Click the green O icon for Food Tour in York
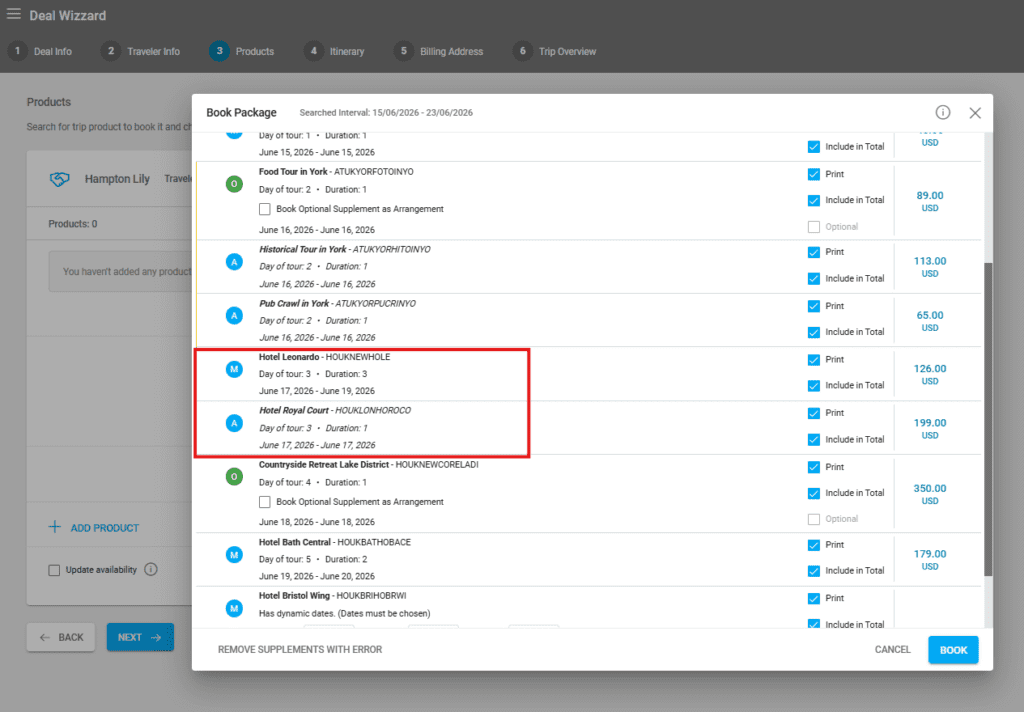Image resolution: width=1024 pixels, height=712 pixels. pyautogui.click(x=234, y=184)
